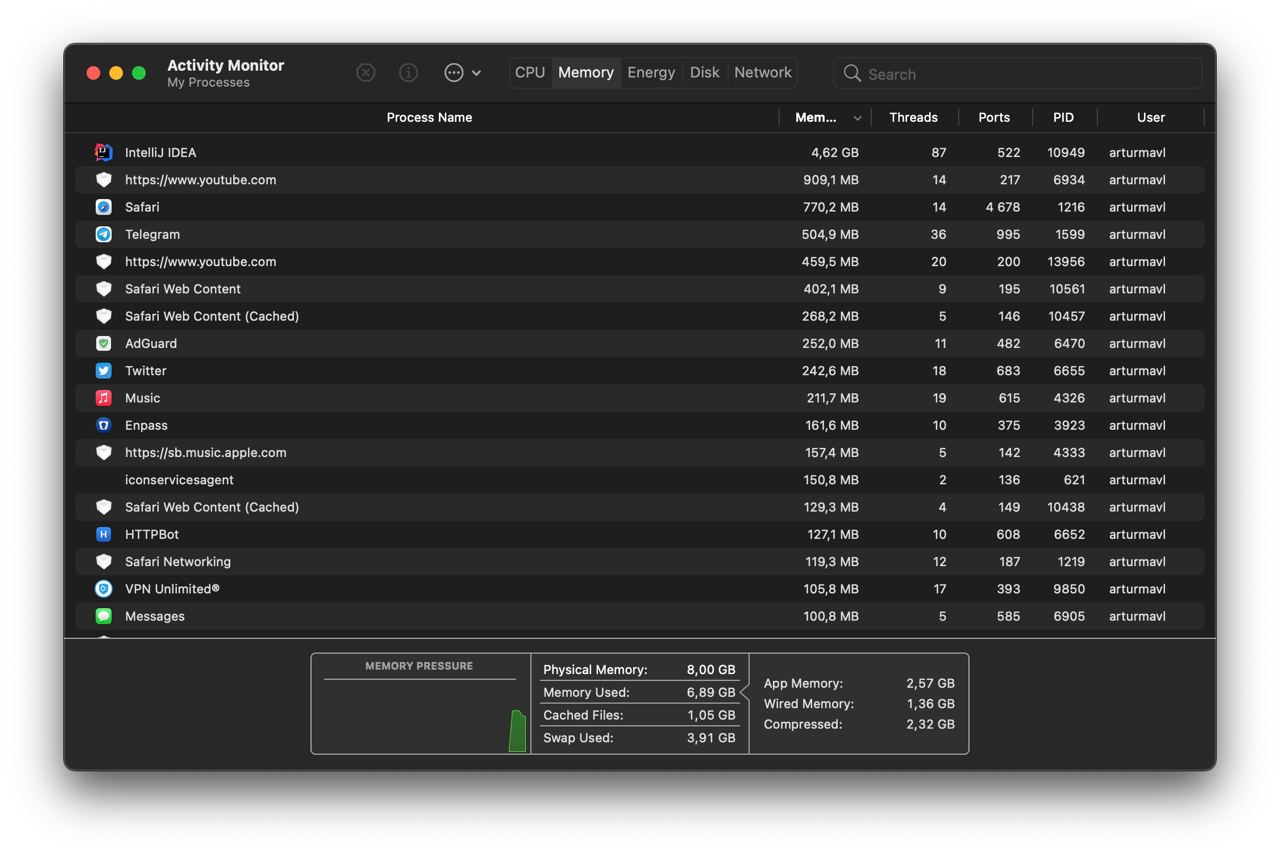
Task: Click shield icon of Cached row with PID 10457
Action: tap(103, 316)
